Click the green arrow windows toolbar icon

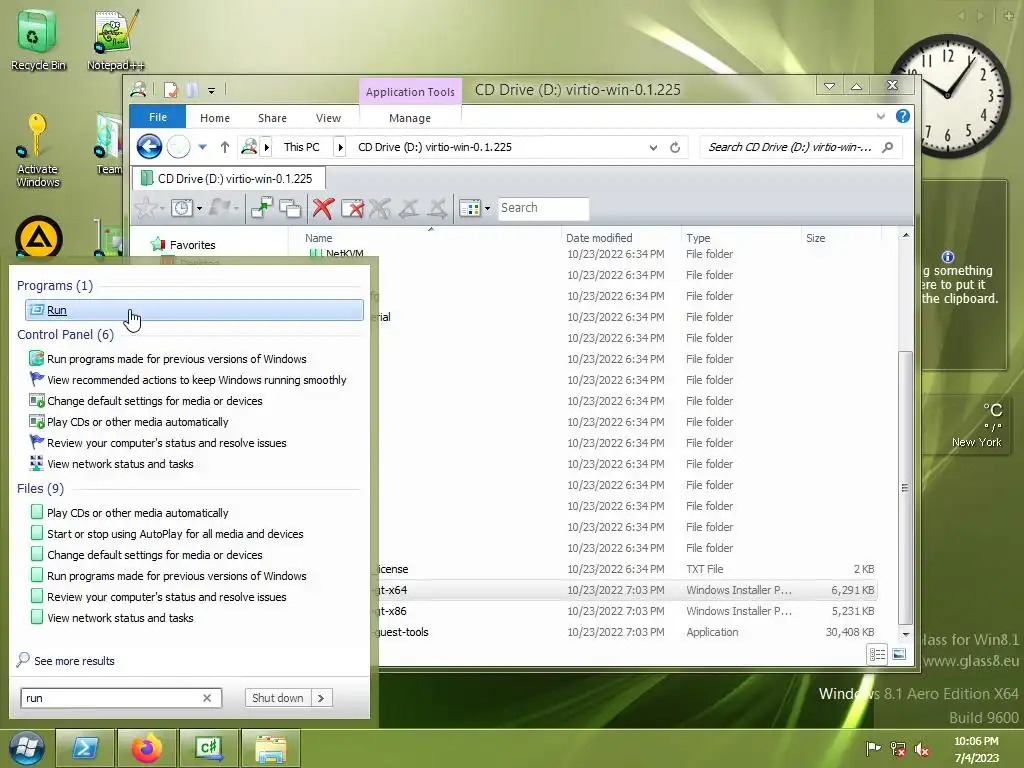pos(261,208)
